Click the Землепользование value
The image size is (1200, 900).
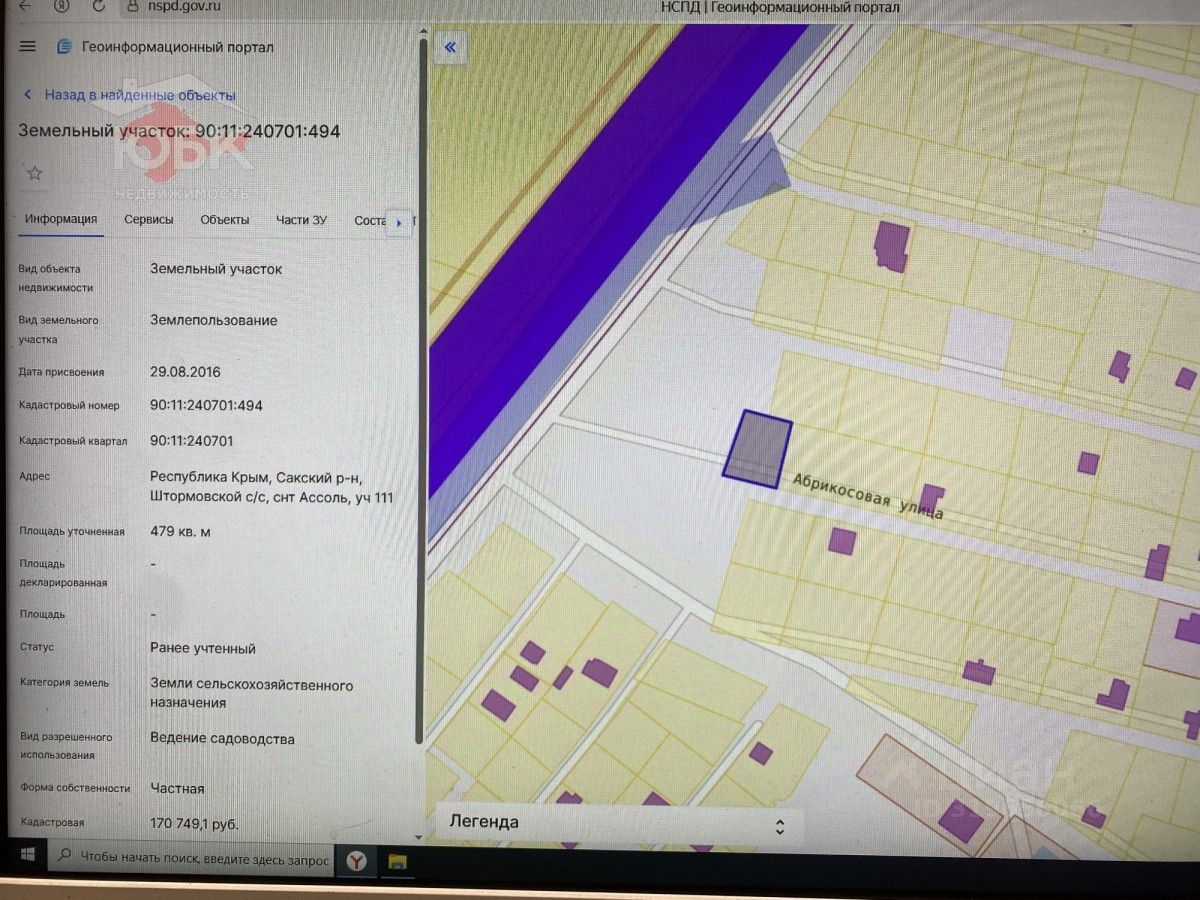(213, 320)
